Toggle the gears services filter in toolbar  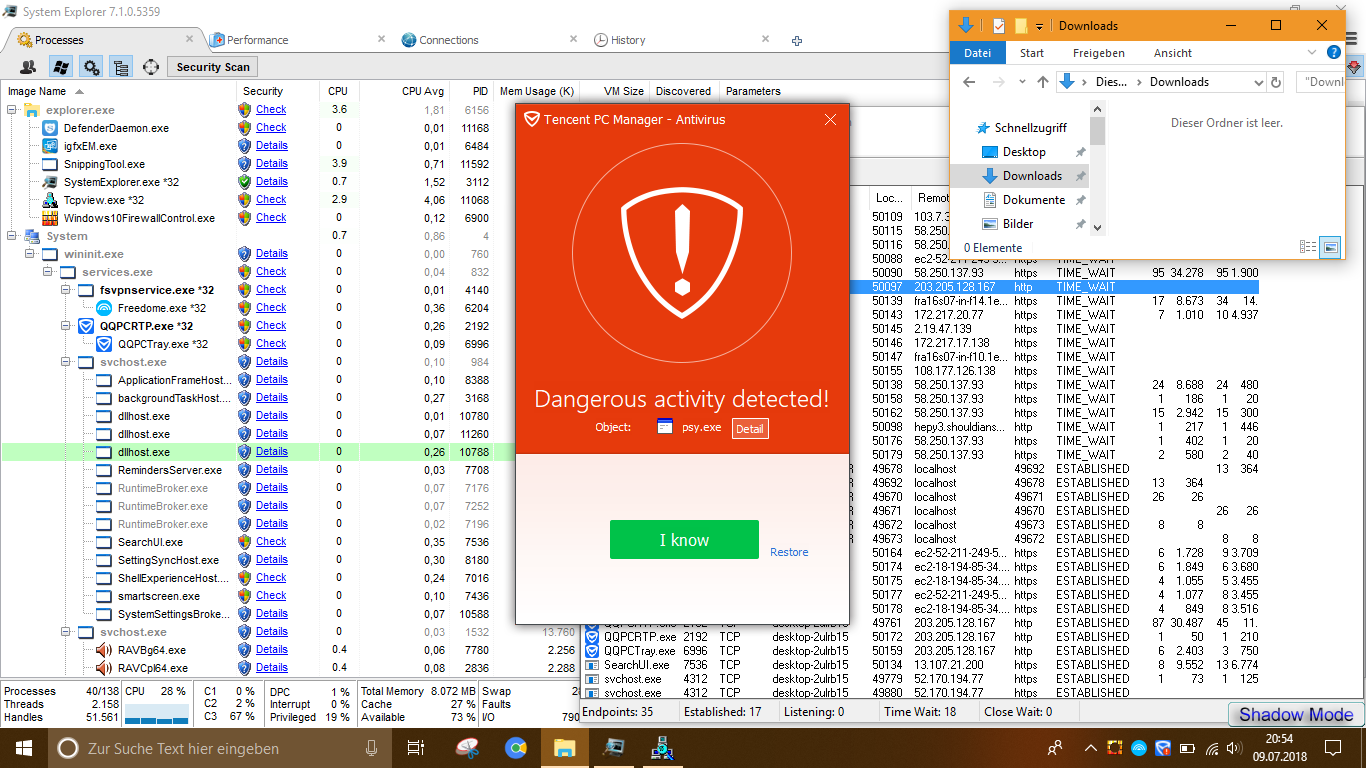tap(91, 67)
